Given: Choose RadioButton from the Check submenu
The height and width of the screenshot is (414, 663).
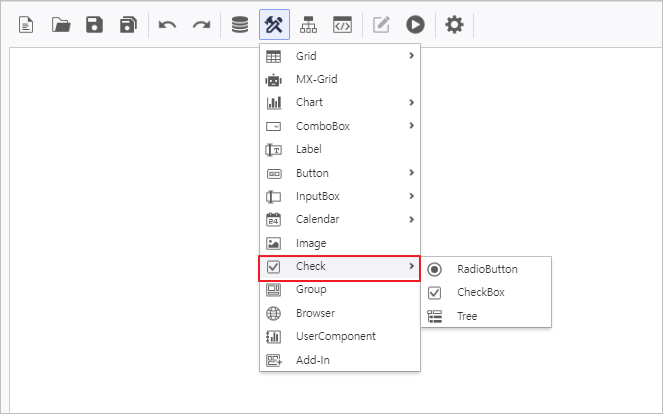Looking at the screenshot, I should [486, 269].
